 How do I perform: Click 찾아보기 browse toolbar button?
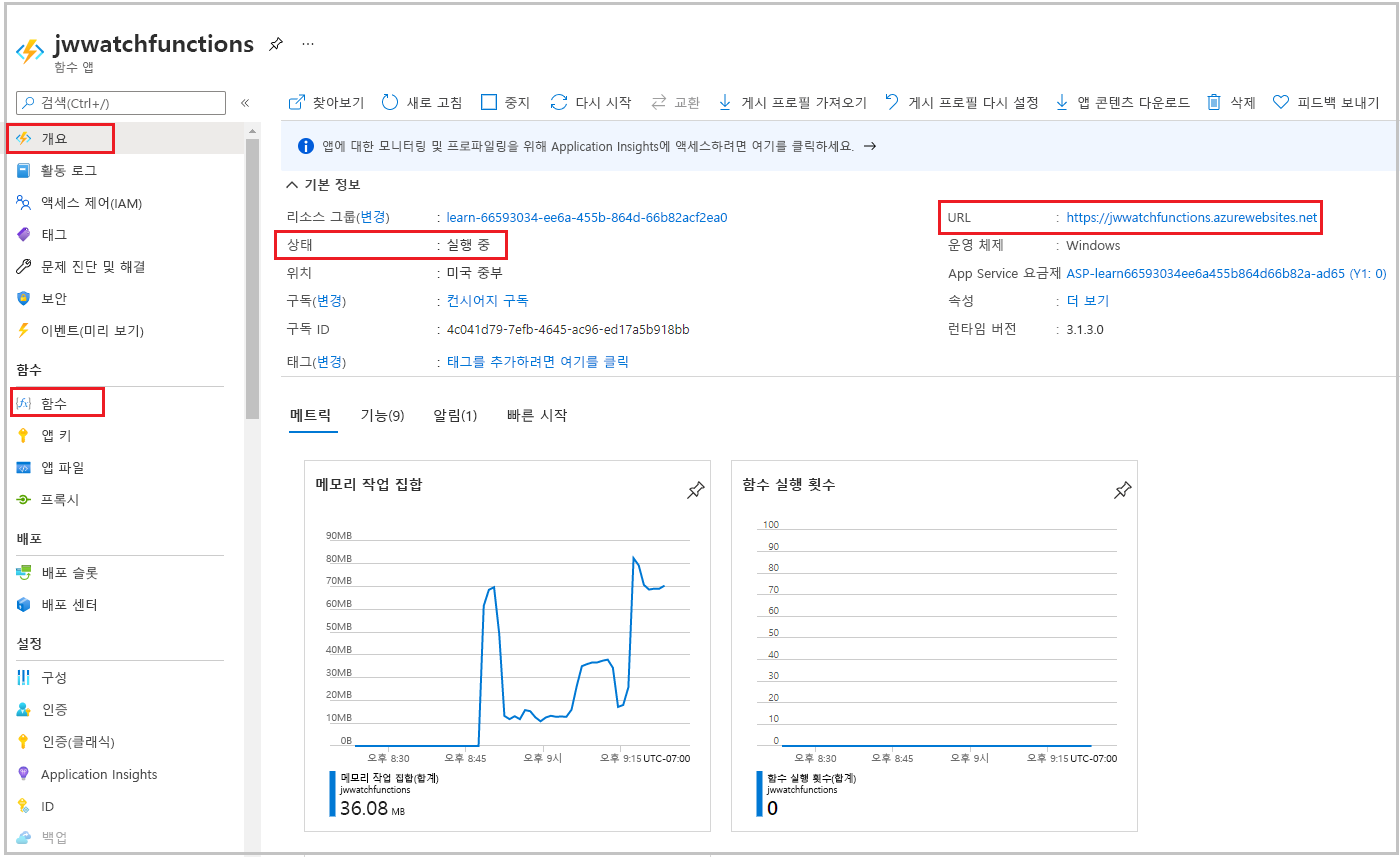(x=326, y=103)
